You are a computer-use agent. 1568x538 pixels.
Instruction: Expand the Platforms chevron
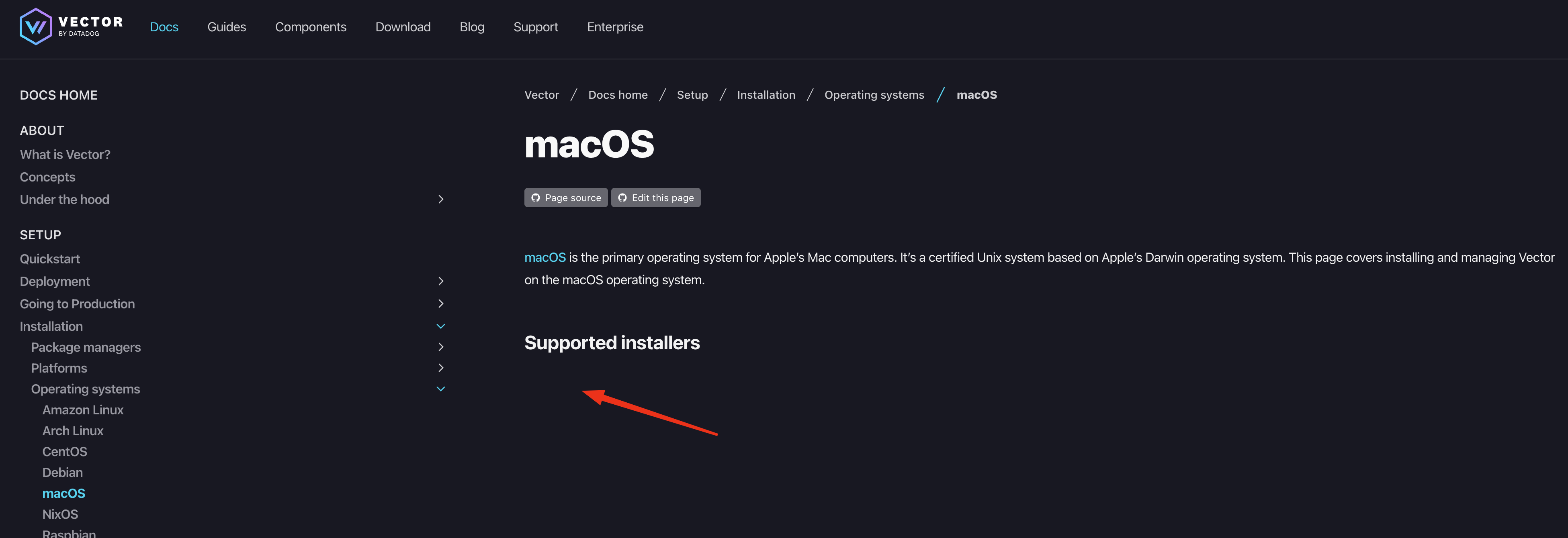[x=441, y=368]
